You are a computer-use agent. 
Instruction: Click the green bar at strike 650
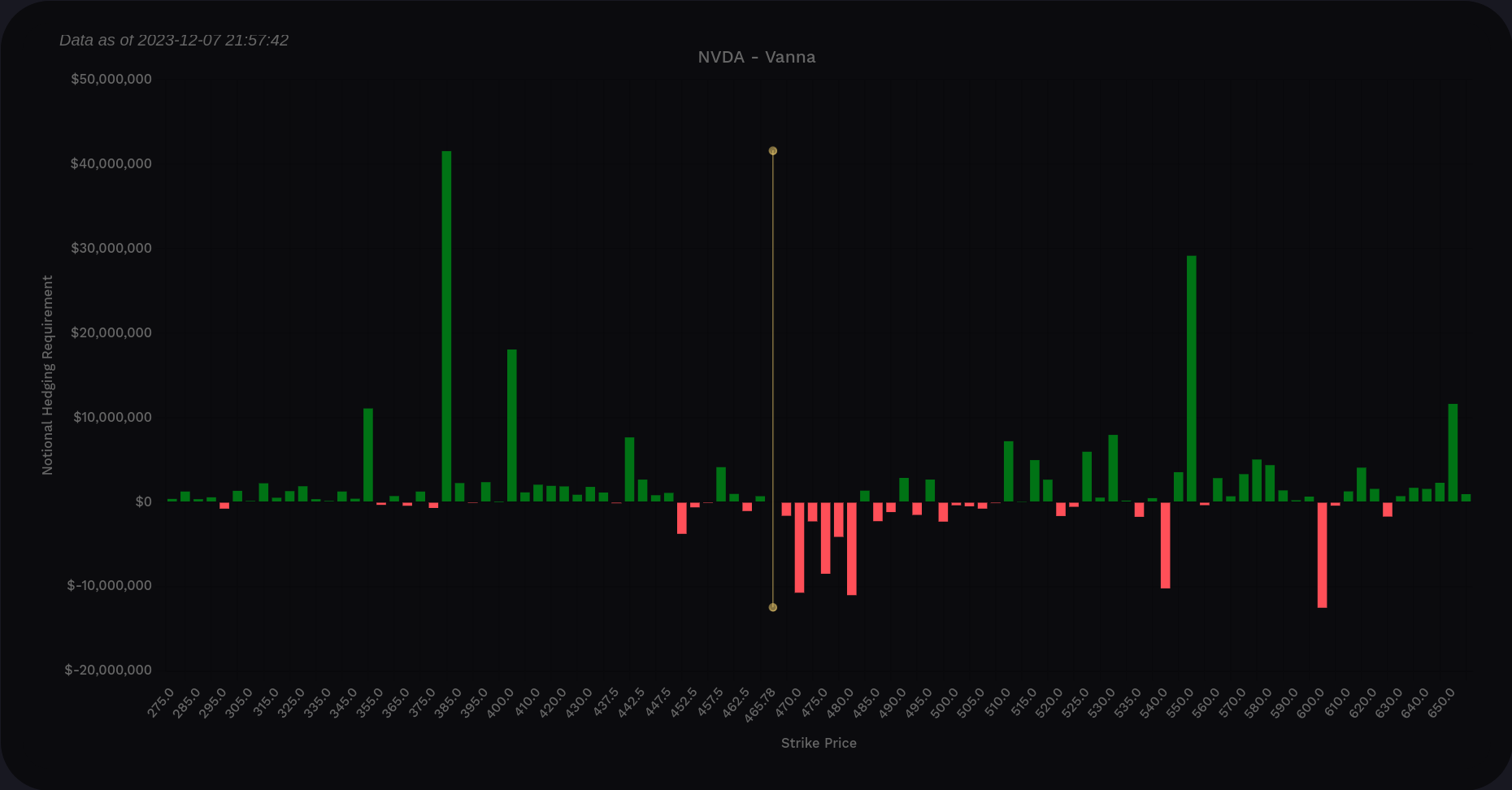[x=1453, y=453]
